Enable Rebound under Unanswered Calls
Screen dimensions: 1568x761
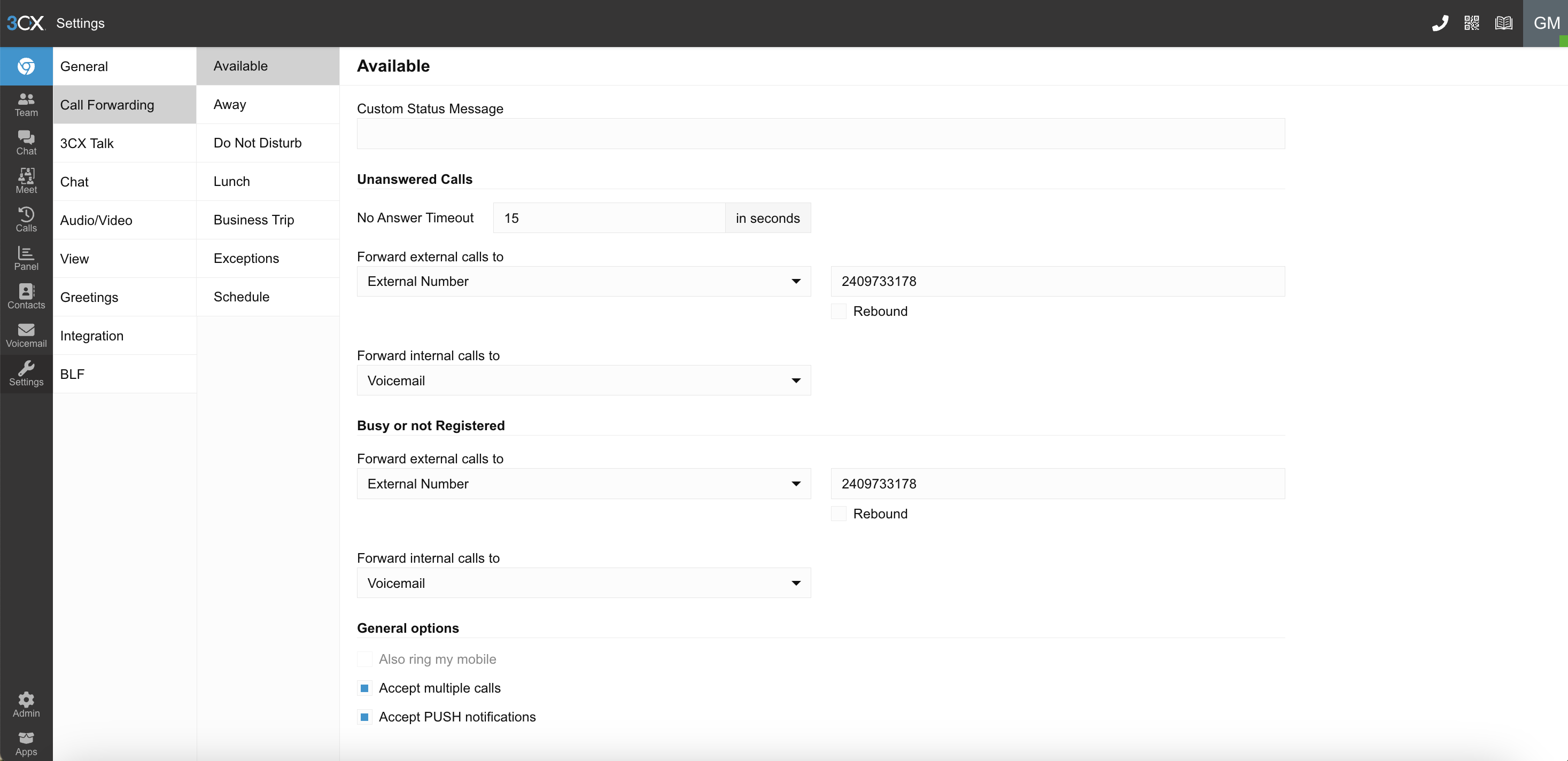[x=839, y=311]
